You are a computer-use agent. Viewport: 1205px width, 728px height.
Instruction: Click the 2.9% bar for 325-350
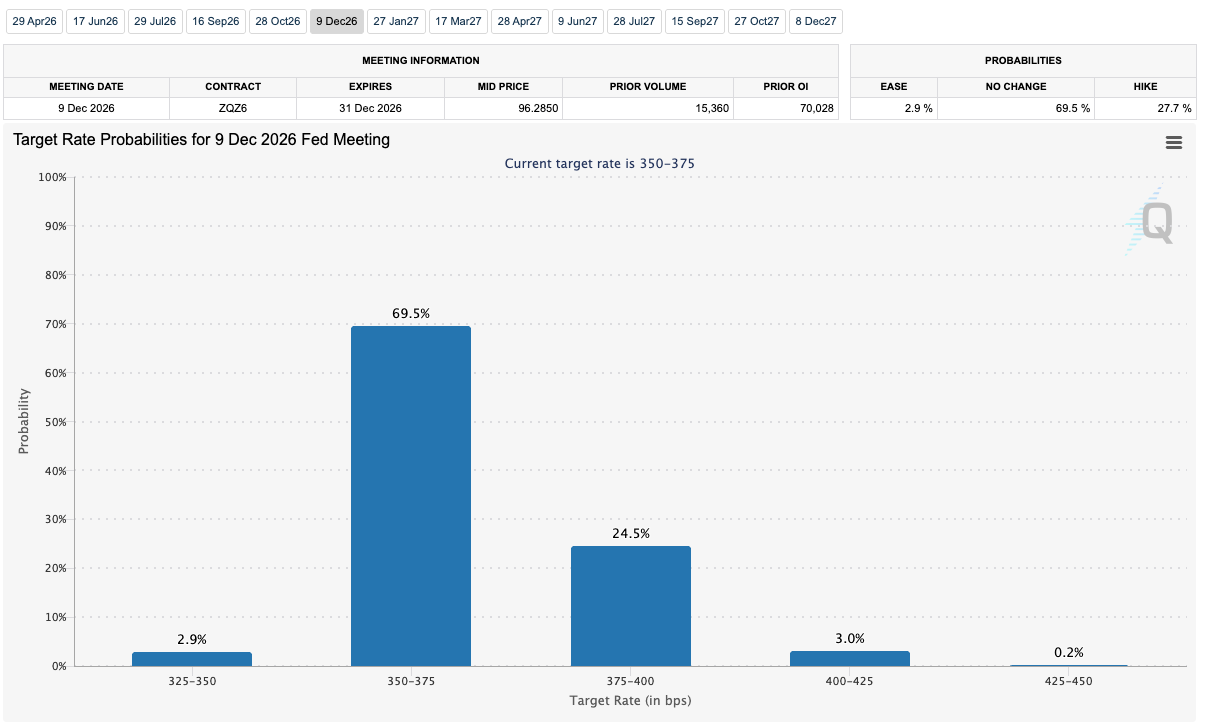tap(192, 659)
